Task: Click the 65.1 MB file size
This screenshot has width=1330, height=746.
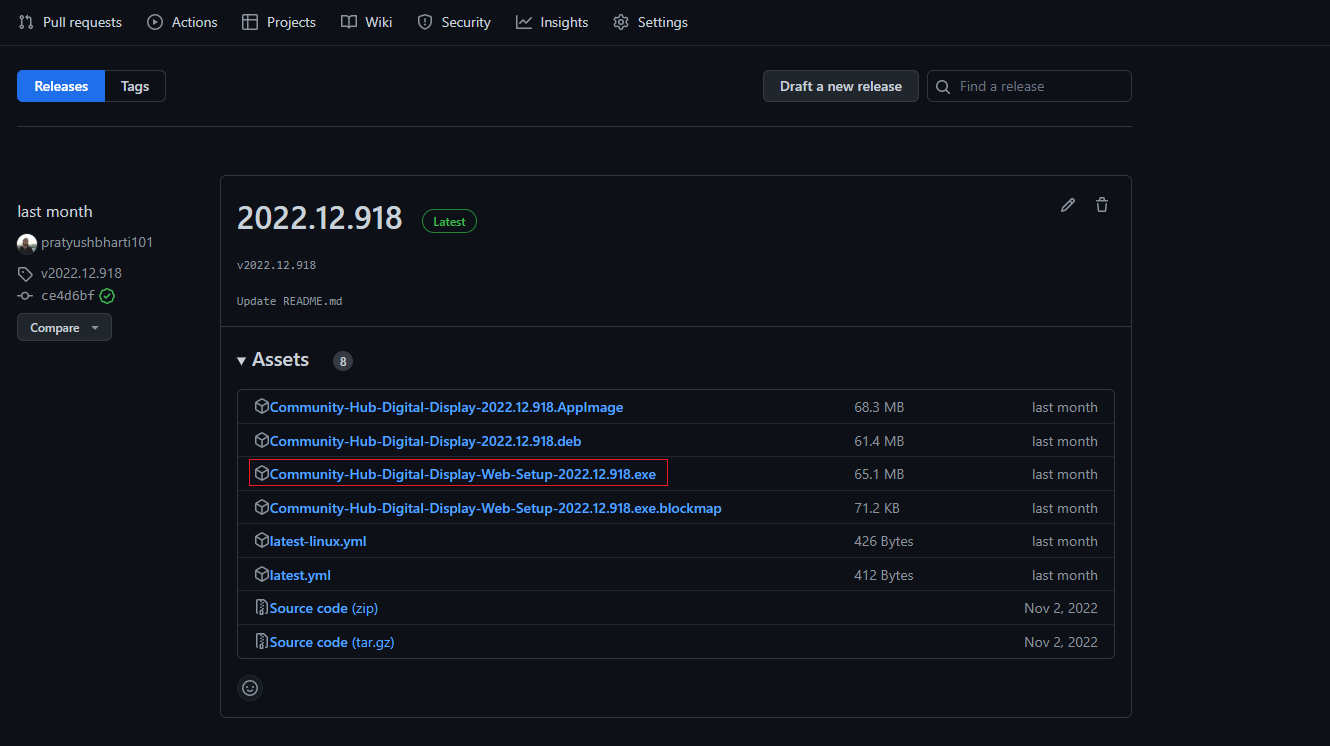Action: click(x=879, y=474)
